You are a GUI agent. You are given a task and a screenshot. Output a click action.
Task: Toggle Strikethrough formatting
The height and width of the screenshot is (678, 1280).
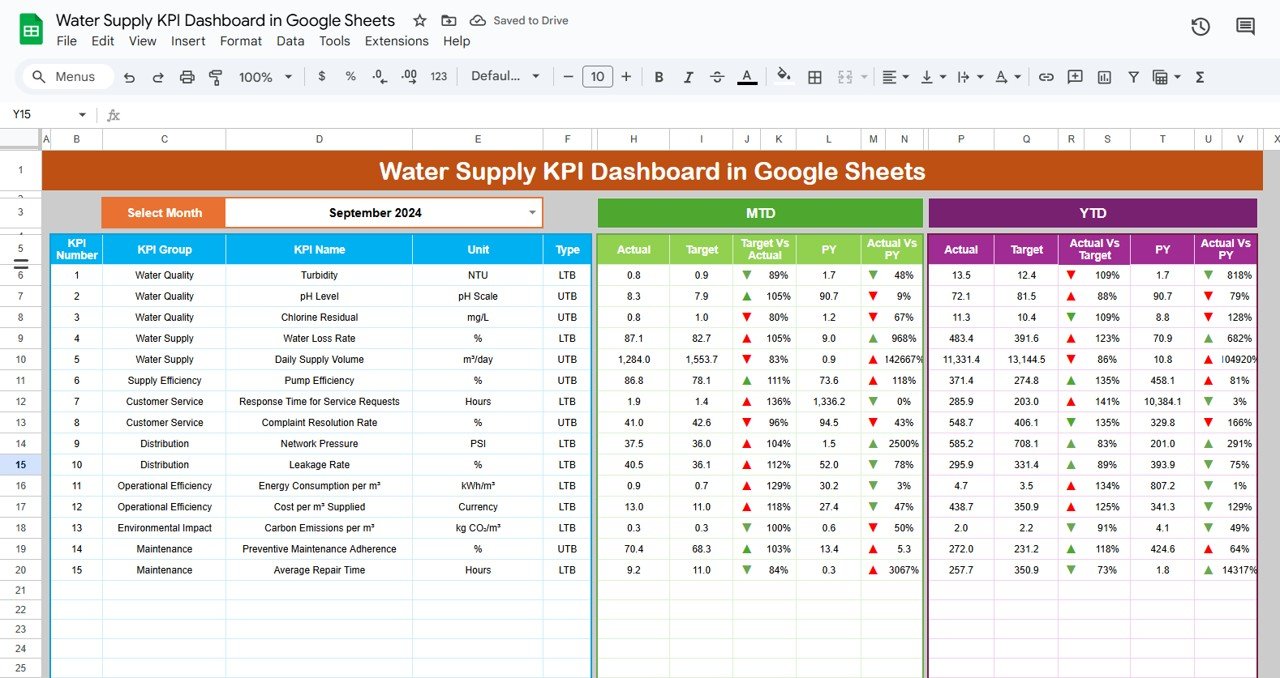click(x=717, y=77)
